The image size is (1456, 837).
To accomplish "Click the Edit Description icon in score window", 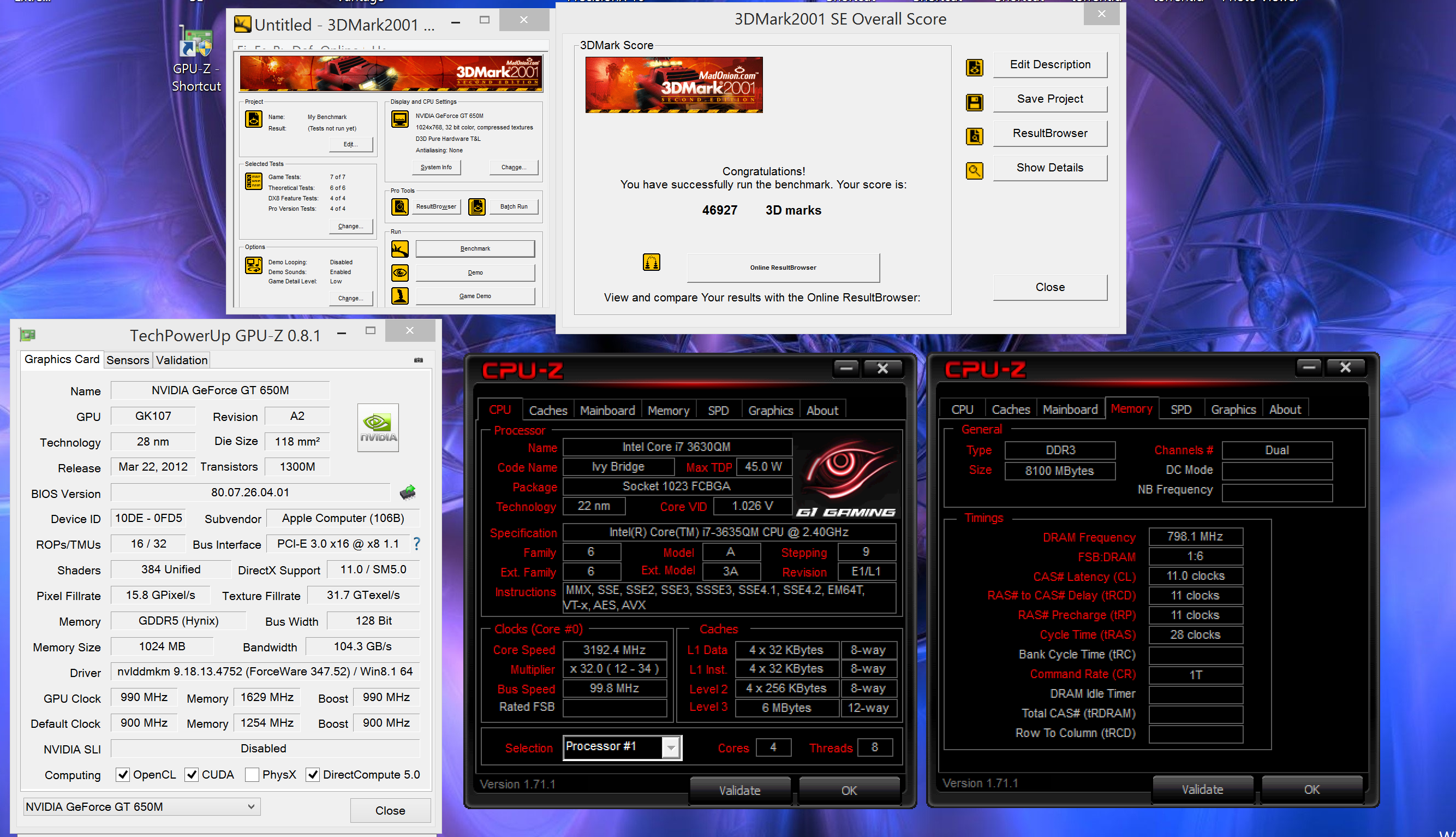I will pos(974,67).
